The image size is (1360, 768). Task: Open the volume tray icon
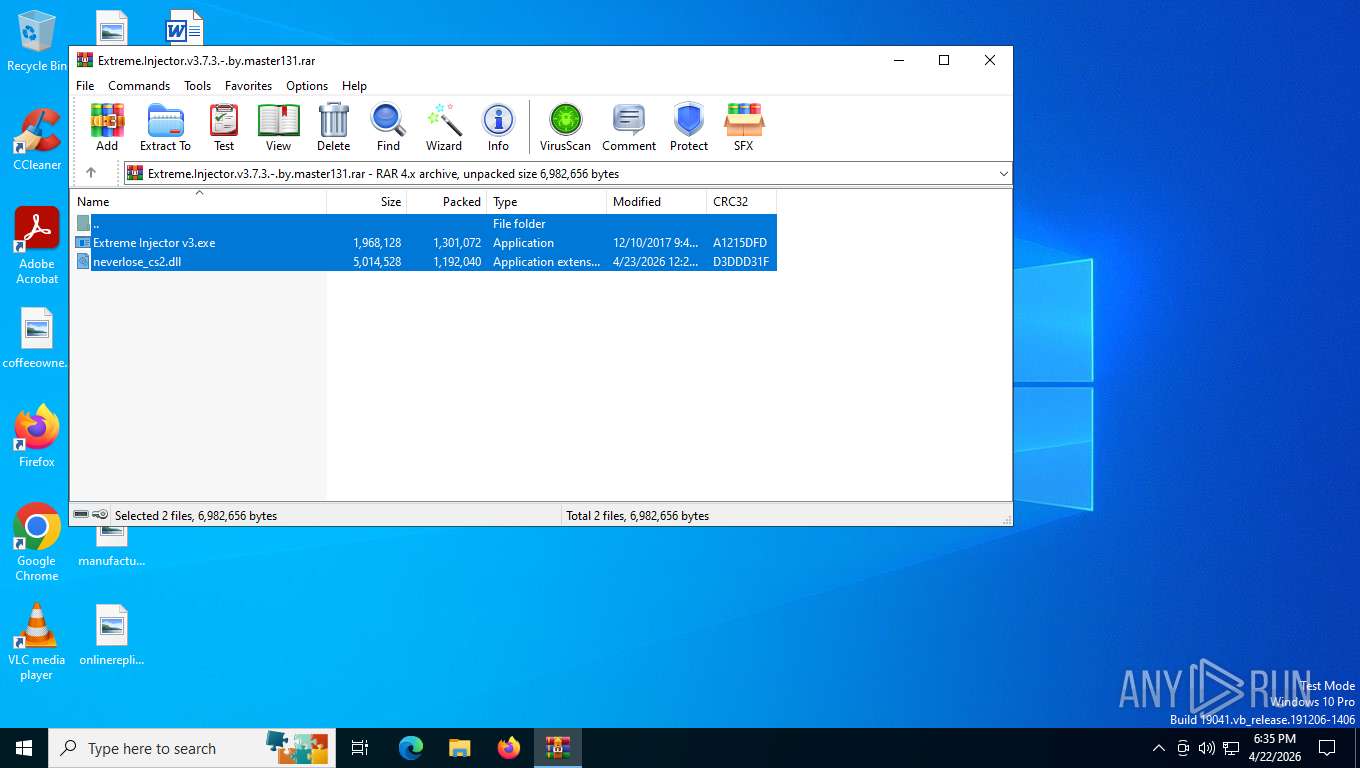click(x=1206, y=748)
